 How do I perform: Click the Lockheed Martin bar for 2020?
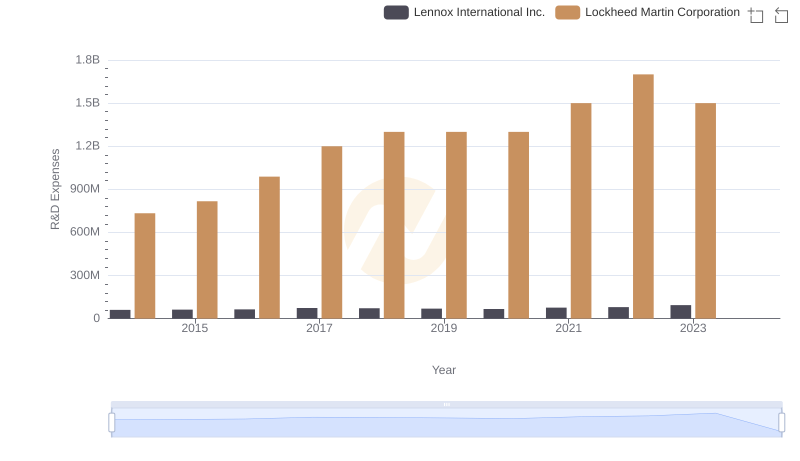click(x=518, y=225)
